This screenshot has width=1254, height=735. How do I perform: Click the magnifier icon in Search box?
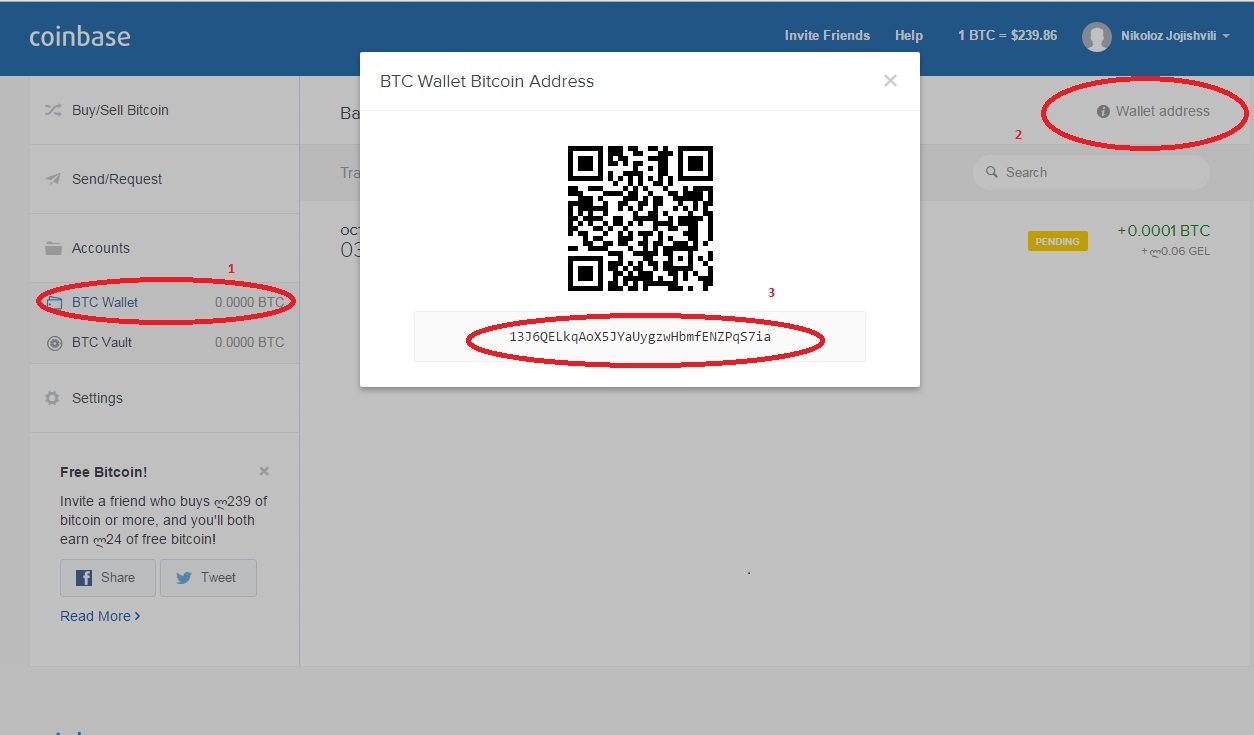992,172
